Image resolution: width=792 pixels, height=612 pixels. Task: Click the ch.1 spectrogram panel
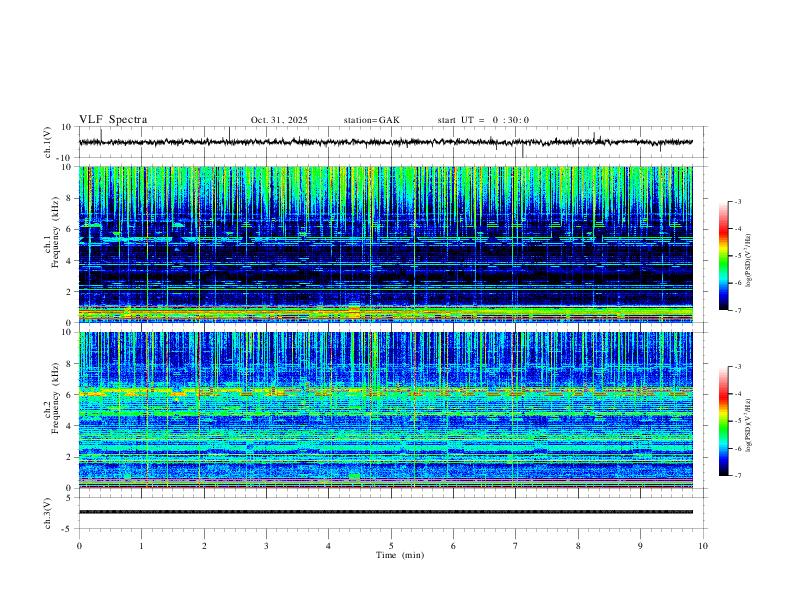(386, 244)
